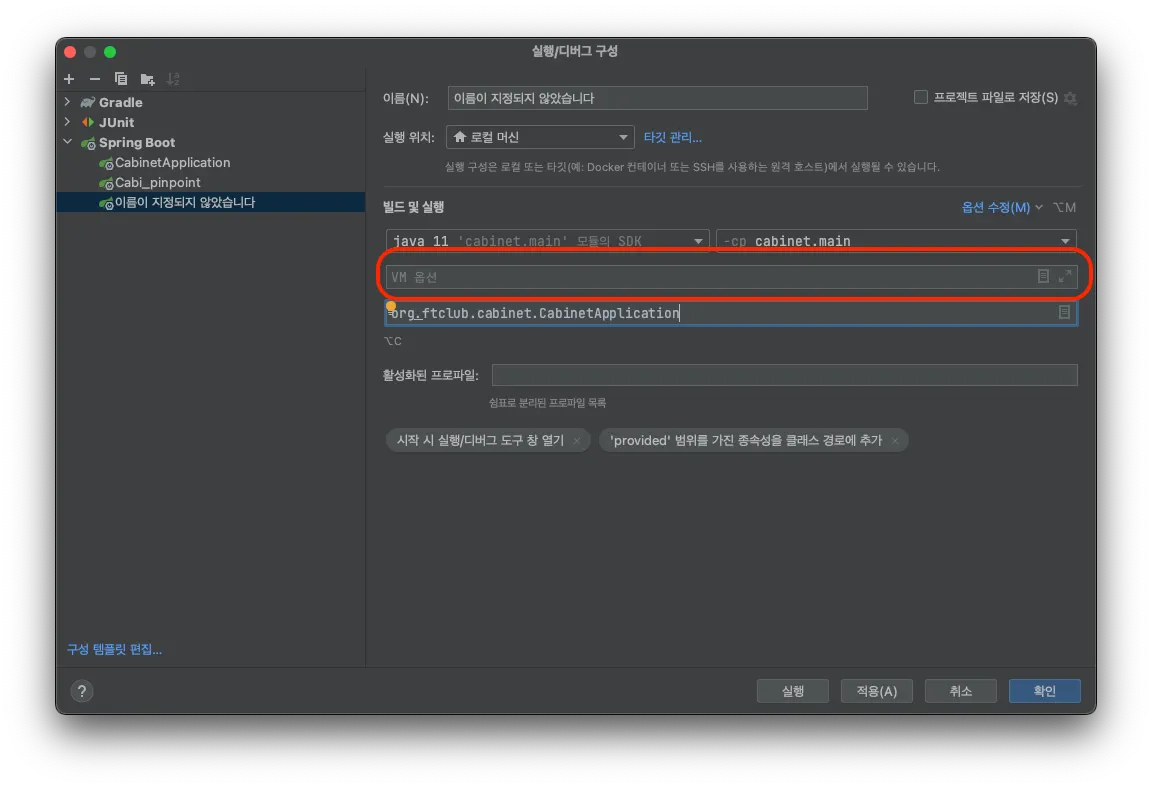The width and height of the screenshot is (1152, 788).
Task: Select the Spring Boot configuration group
Action: [137, 142]
